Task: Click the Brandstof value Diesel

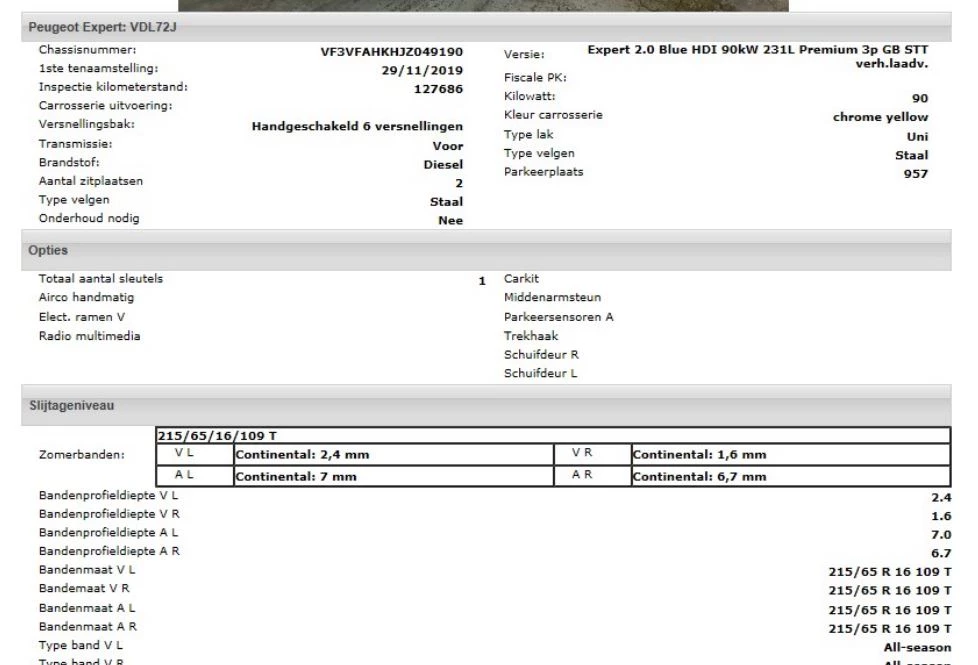Action: tap(441, 164)
